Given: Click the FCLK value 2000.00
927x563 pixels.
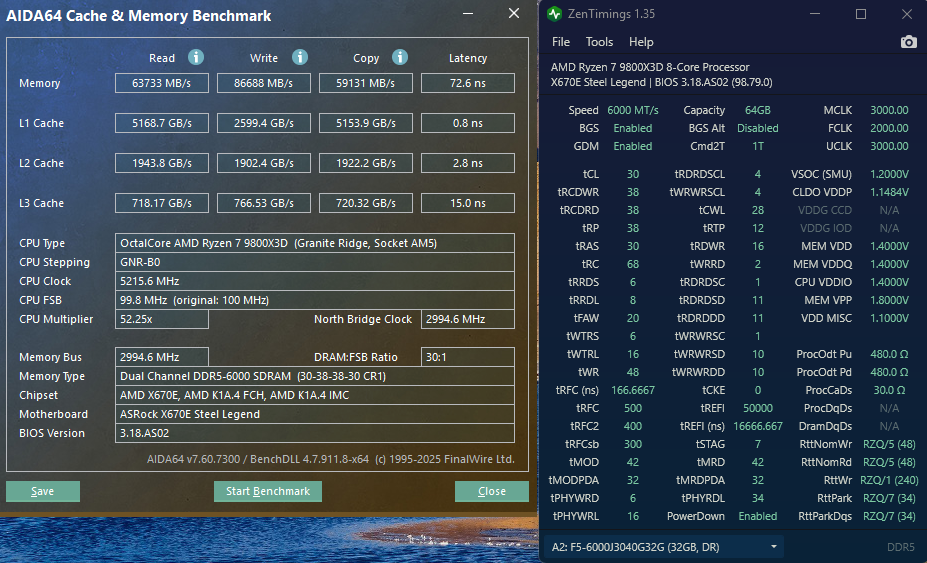Looking at the screenshot, I should (x=889, y=128).
